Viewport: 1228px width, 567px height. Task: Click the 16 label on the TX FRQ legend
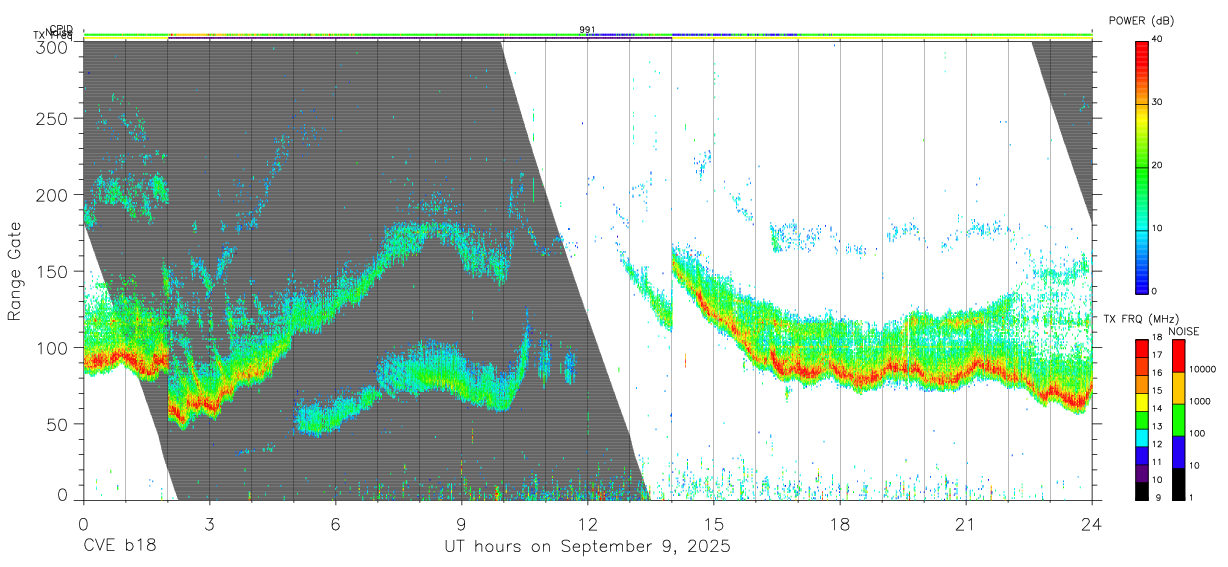(x=1158, y=373)
